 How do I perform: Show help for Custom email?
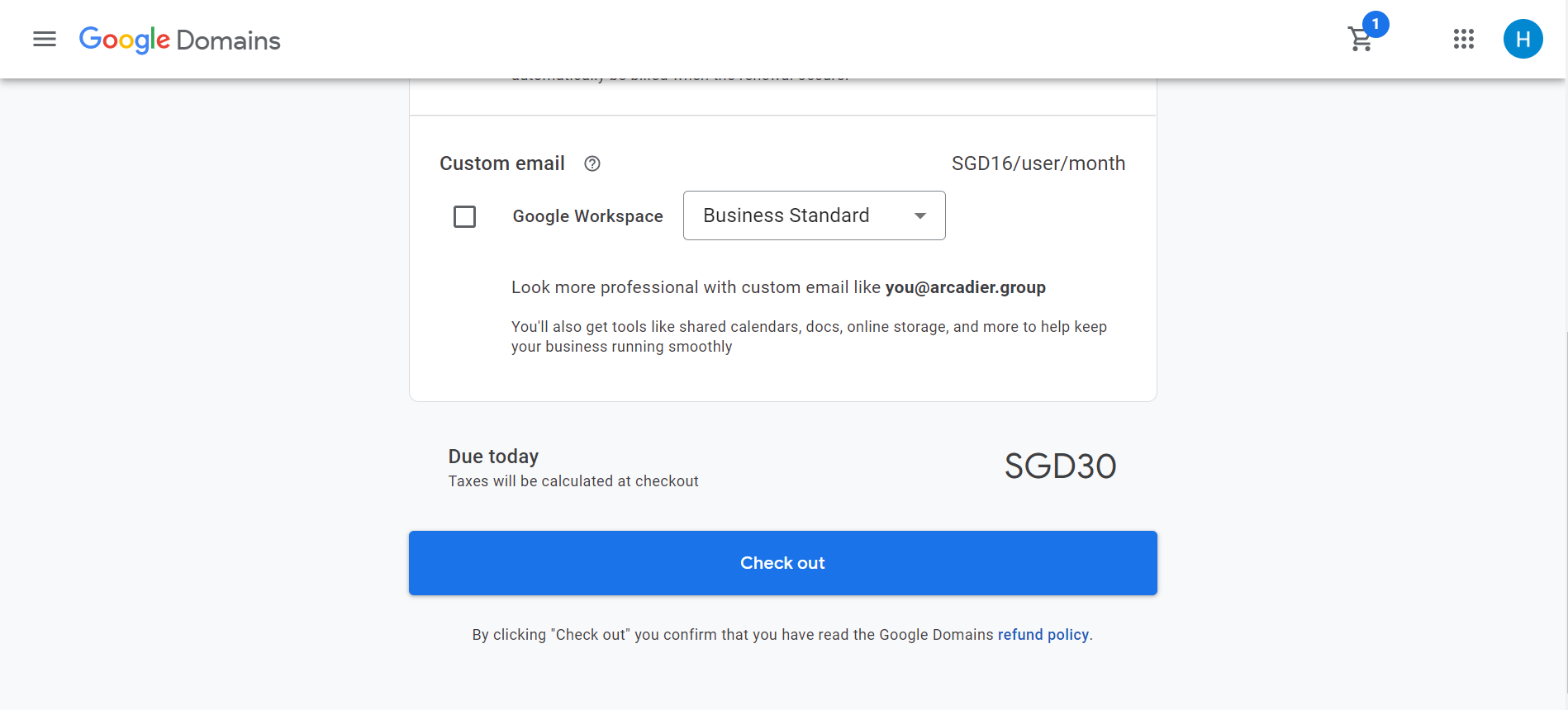tap(592, 163)
